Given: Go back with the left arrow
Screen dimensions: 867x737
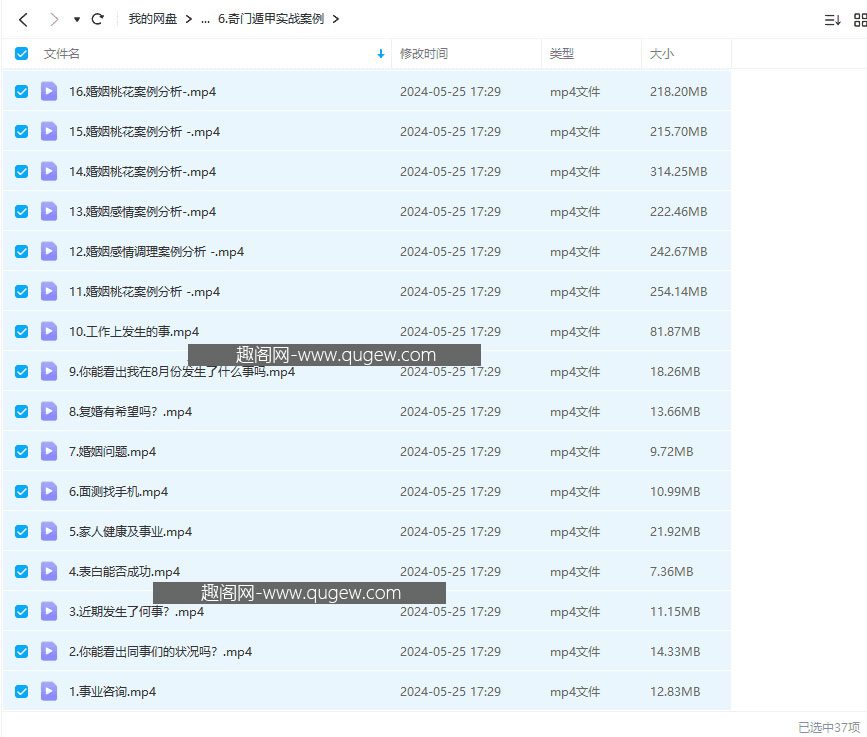Looking at the screenshot, I should 23,20.
